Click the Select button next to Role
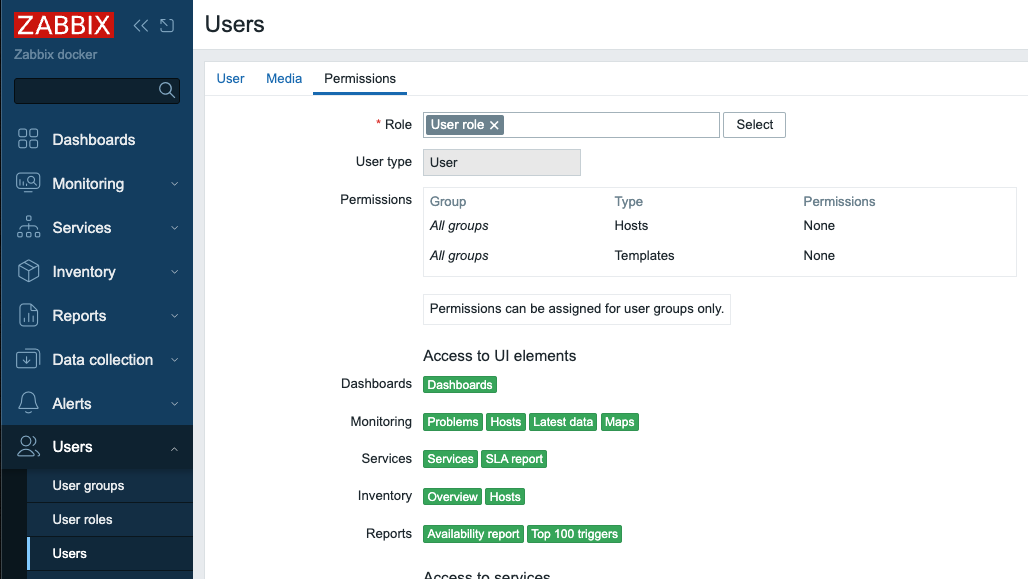Viewport: 1028px width, 579px height. [x=754, y=124]
